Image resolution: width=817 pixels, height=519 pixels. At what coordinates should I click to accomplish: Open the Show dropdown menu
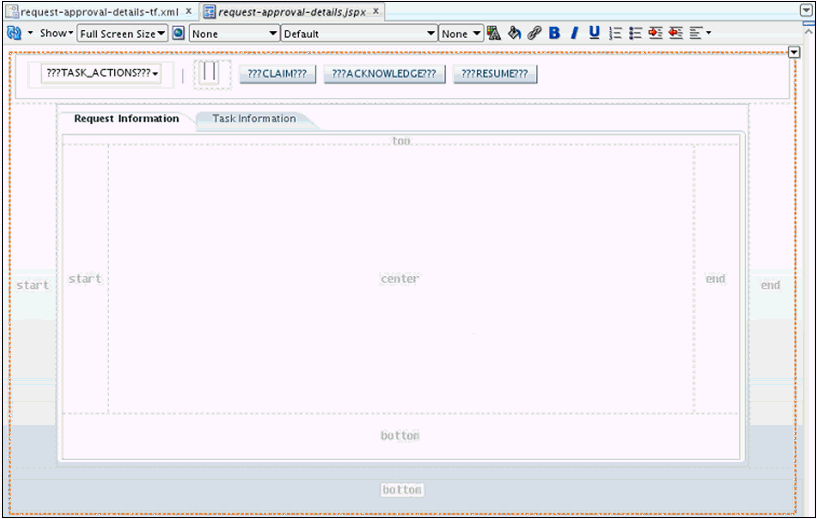56,33
